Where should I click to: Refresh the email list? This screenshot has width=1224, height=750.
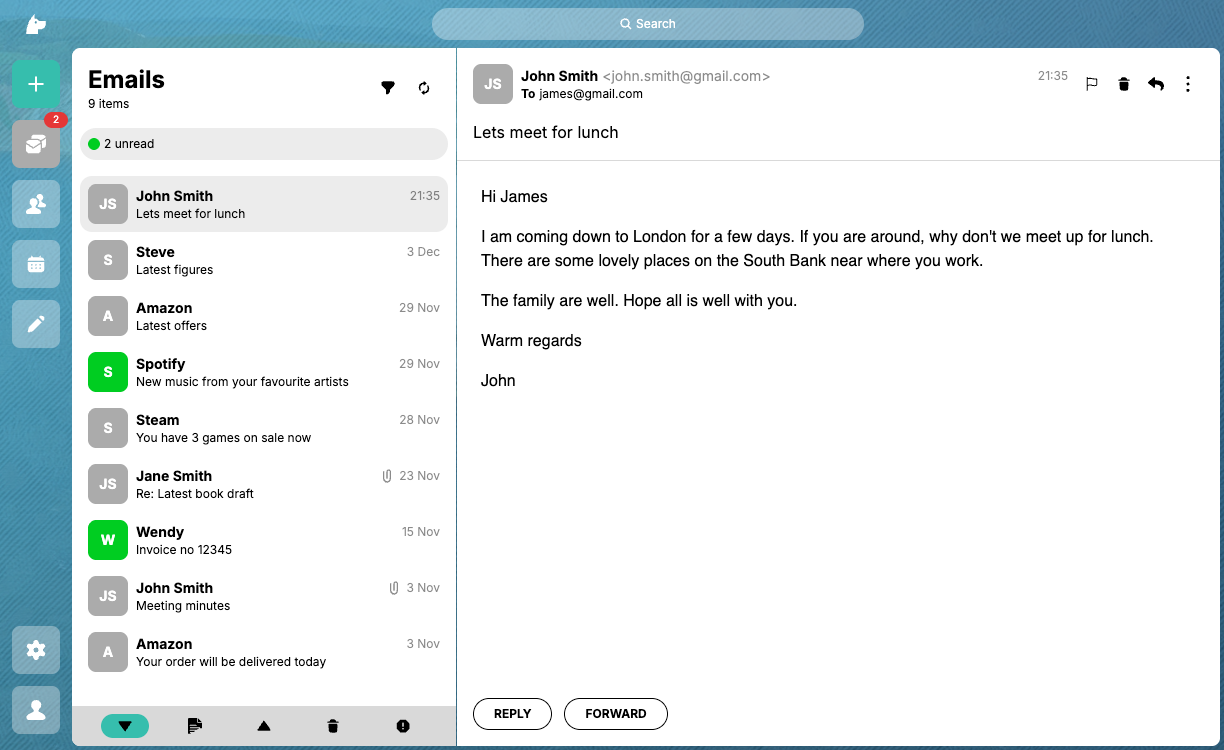(x=424, y=88)
